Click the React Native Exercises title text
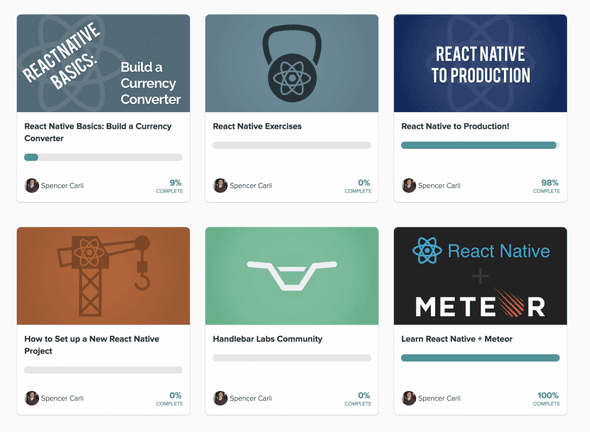The height and width of the screenshot is (432, 590). pos(257,126)
